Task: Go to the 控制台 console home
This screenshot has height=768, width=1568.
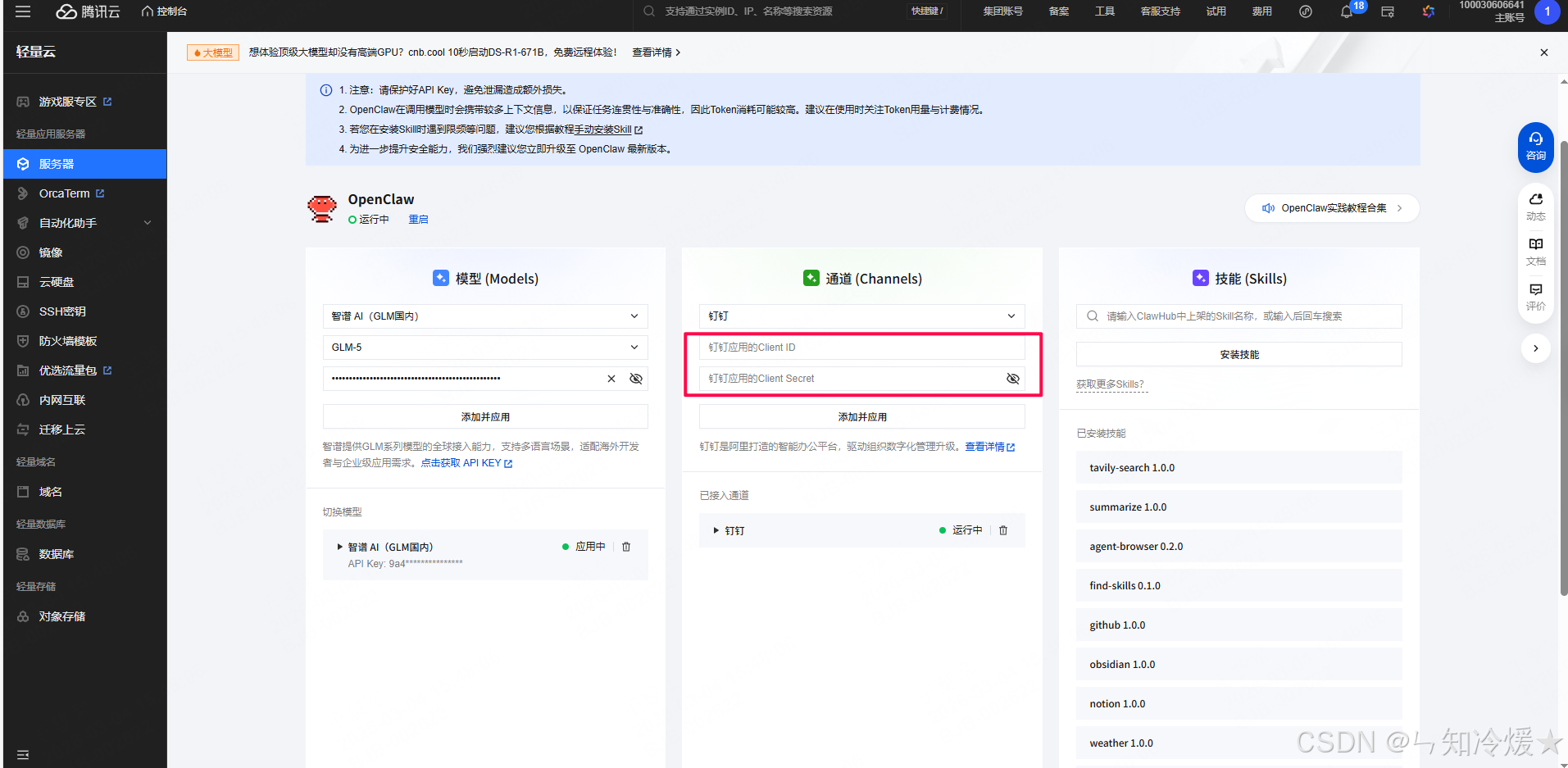Action: tap(164, 11)
